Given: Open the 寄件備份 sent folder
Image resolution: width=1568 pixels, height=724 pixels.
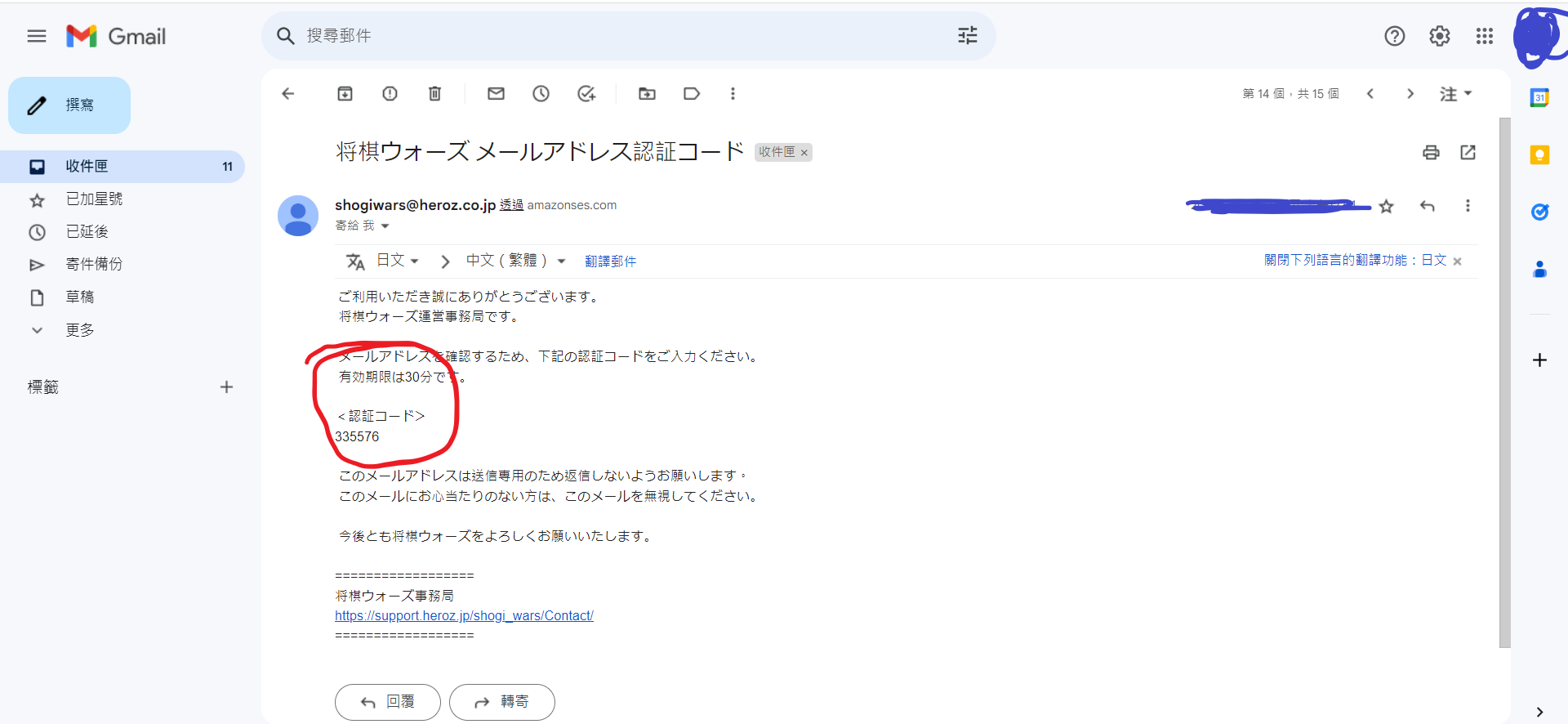Looking at the screenshot, I should 122,265.
